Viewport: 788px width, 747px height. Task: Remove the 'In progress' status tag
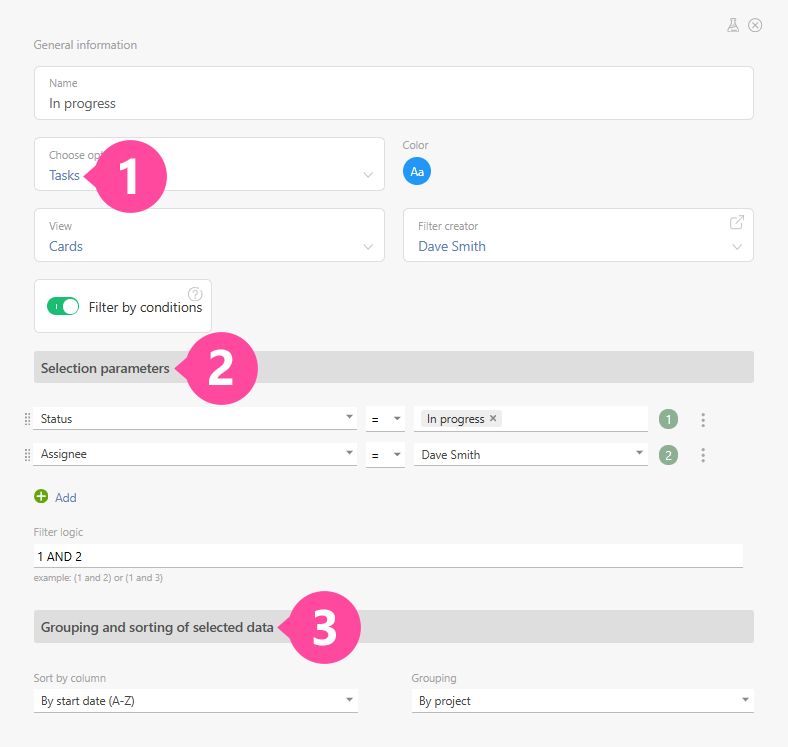tap(493, 419)
